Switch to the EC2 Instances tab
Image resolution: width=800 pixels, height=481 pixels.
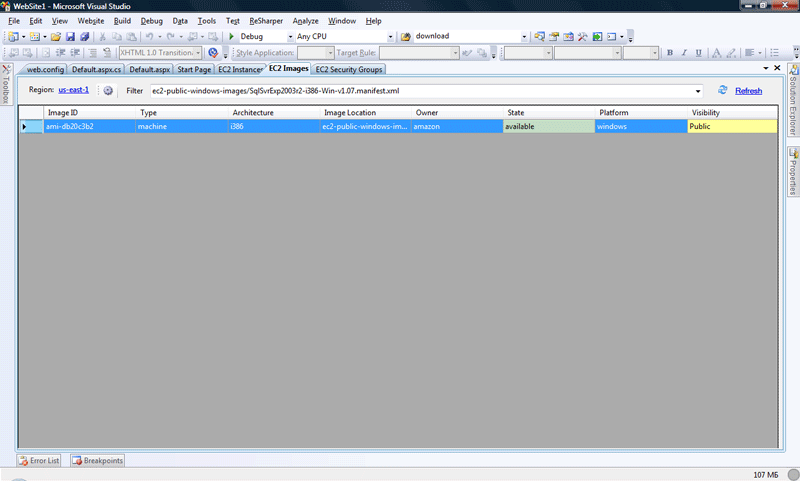(x=240, y=69)
